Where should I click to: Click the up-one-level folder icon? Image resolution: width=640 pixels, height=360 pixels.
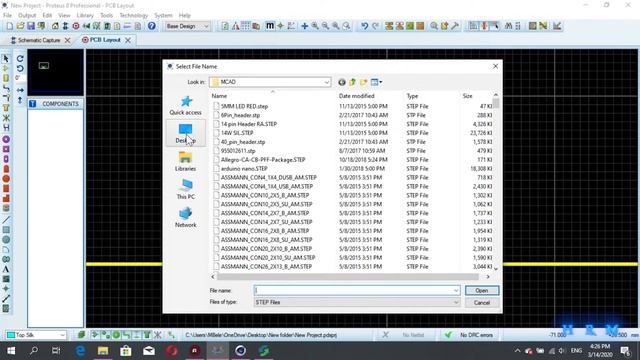tap(352, 82)
